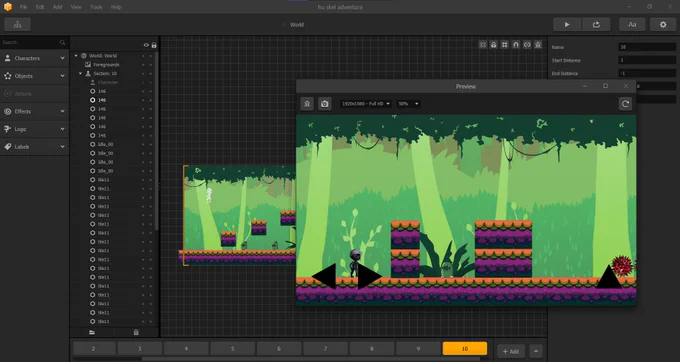
Task: Toggle the grid icon in canvas toolbar
Action: (x=504, y=45)
